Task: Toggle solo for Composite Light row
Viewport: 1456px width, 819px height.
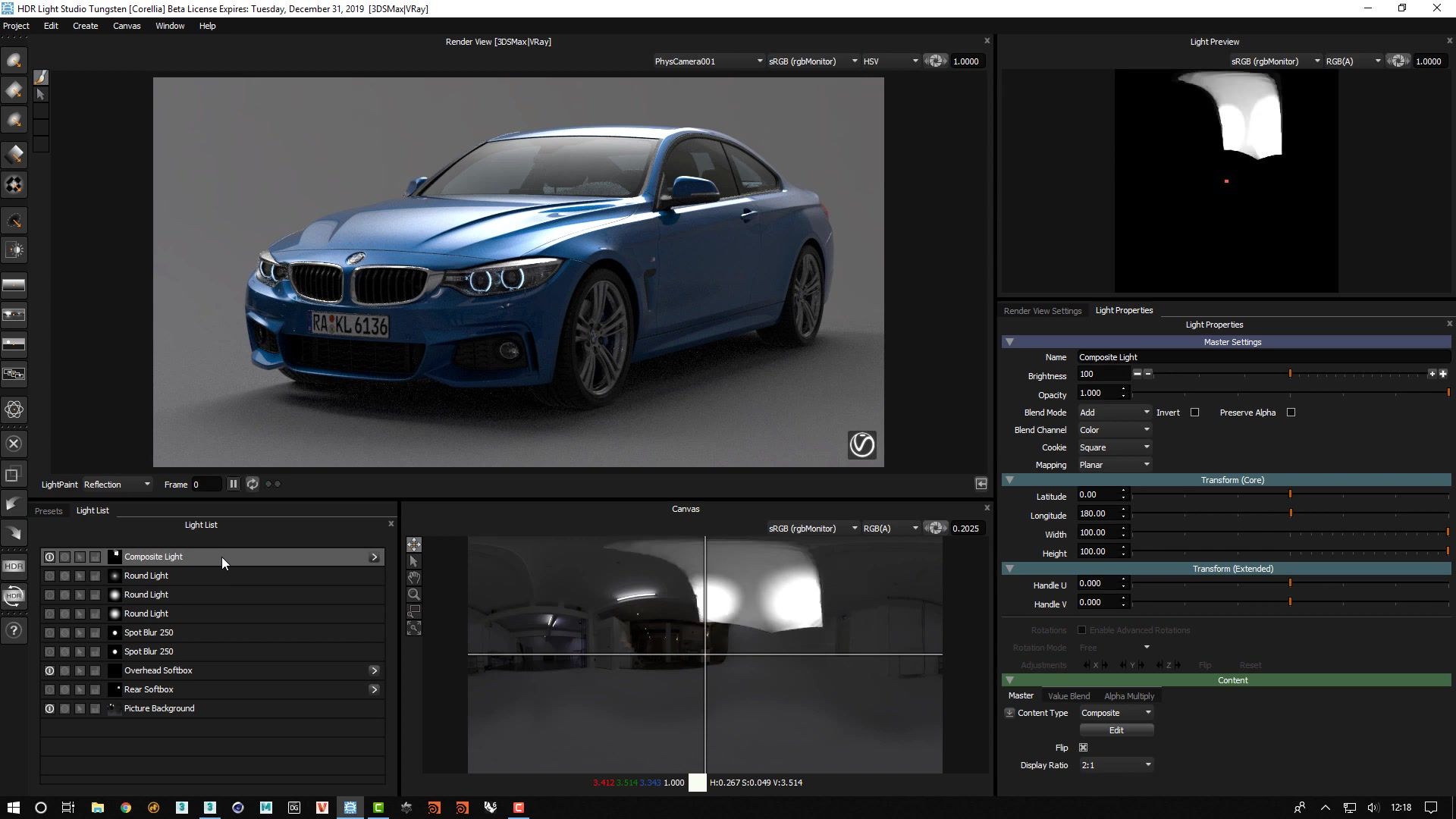Action: (x=64, y=557)
